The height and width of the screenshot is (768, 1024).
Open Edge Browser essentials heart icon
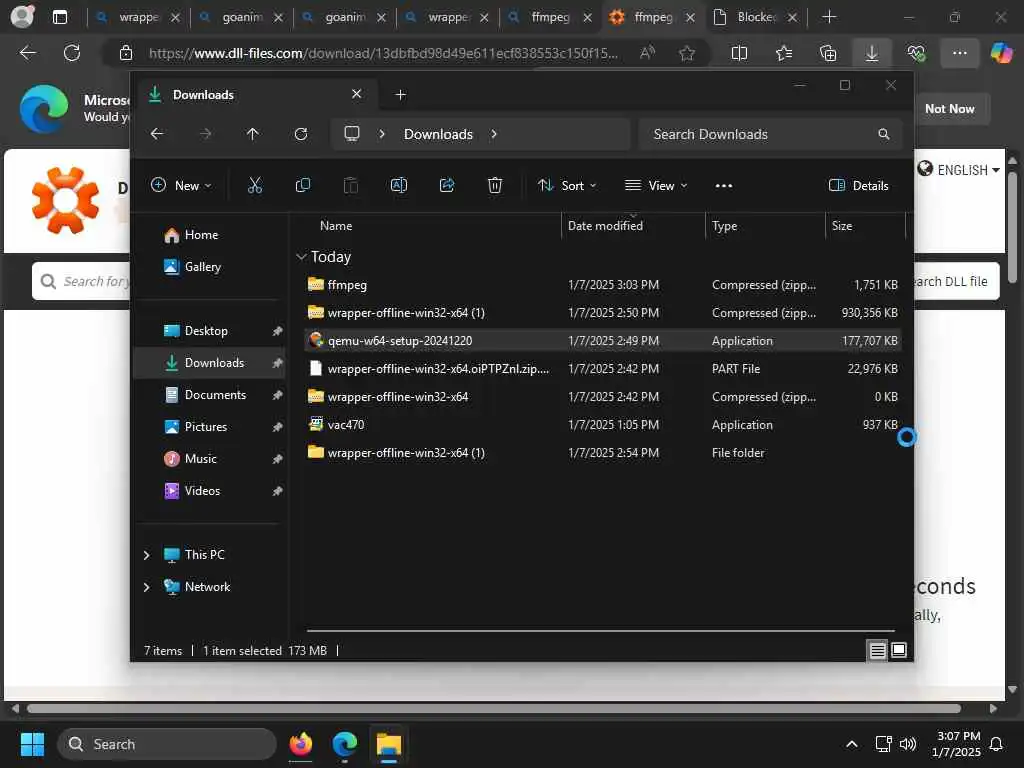[x=916, y=53]
